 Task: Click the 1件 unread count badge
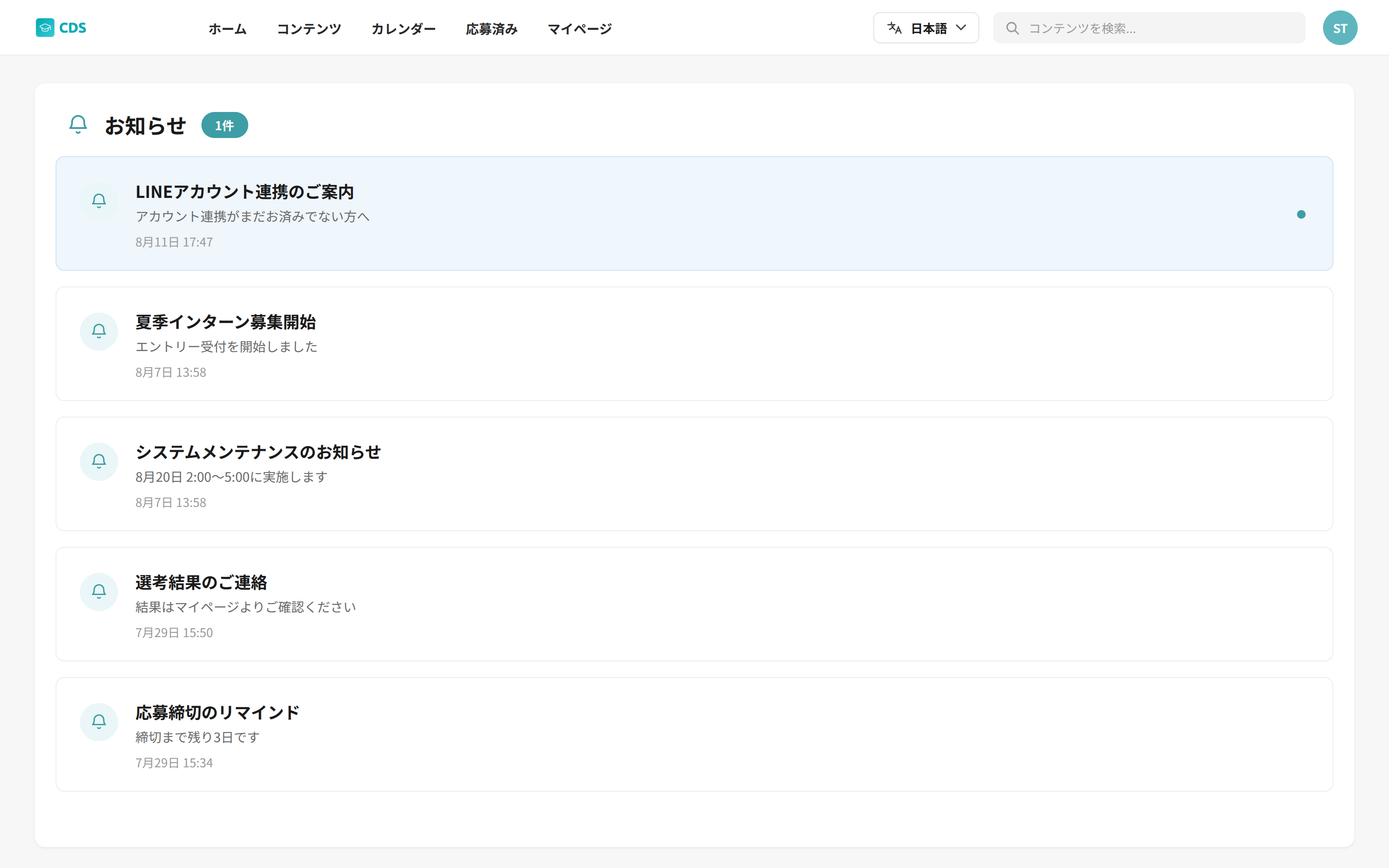pyautogui.click(x=224, y=125)
